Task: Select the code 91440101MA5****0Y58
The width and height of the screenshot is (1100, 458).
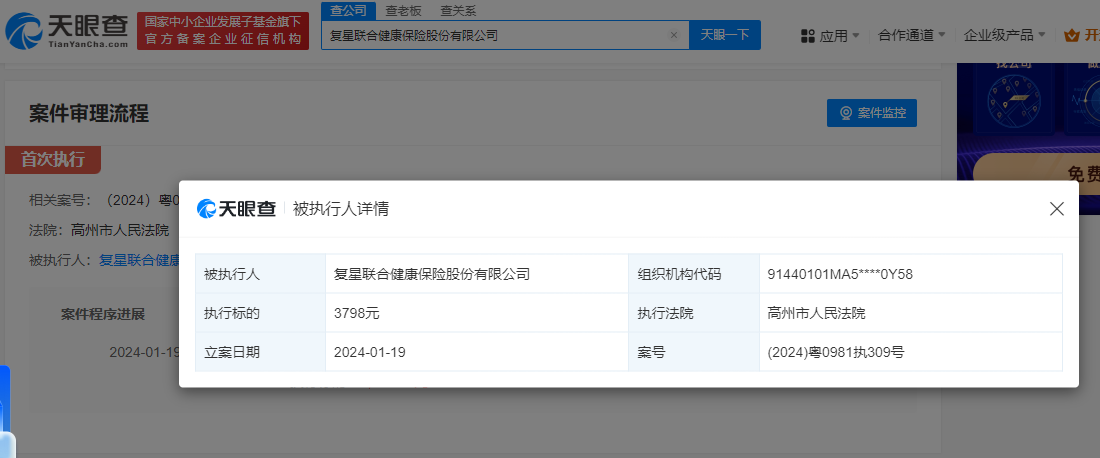Action: pyautogui.click(x=840, y=274)
